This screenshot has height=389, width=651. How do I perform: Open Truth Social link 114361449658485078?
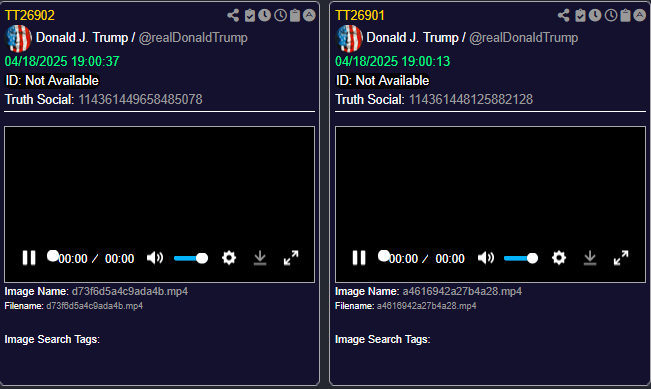[140, 100]
